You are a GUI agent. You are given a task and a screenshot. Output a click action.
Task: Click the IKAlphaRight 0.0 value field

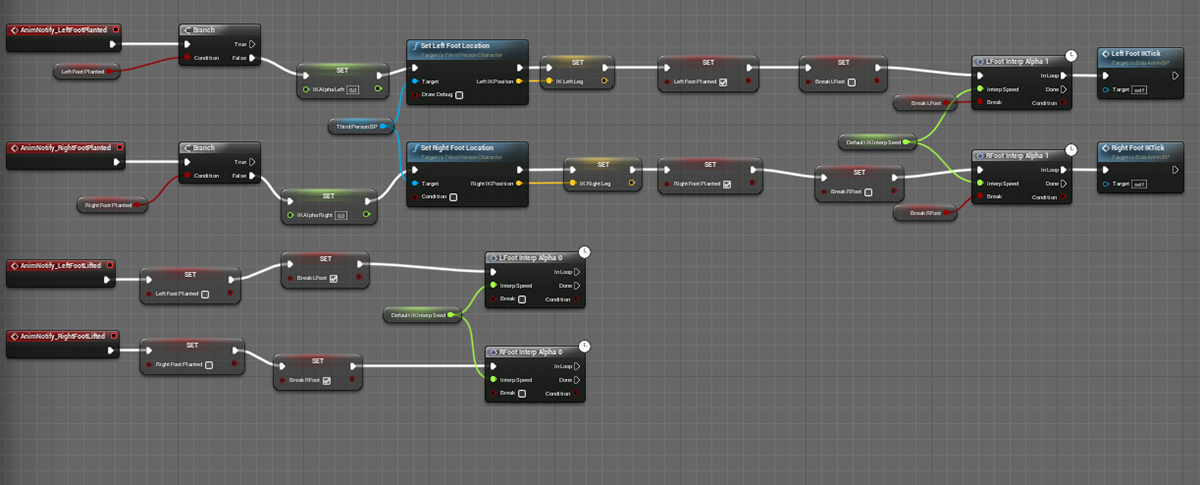[x=341, y=214]
